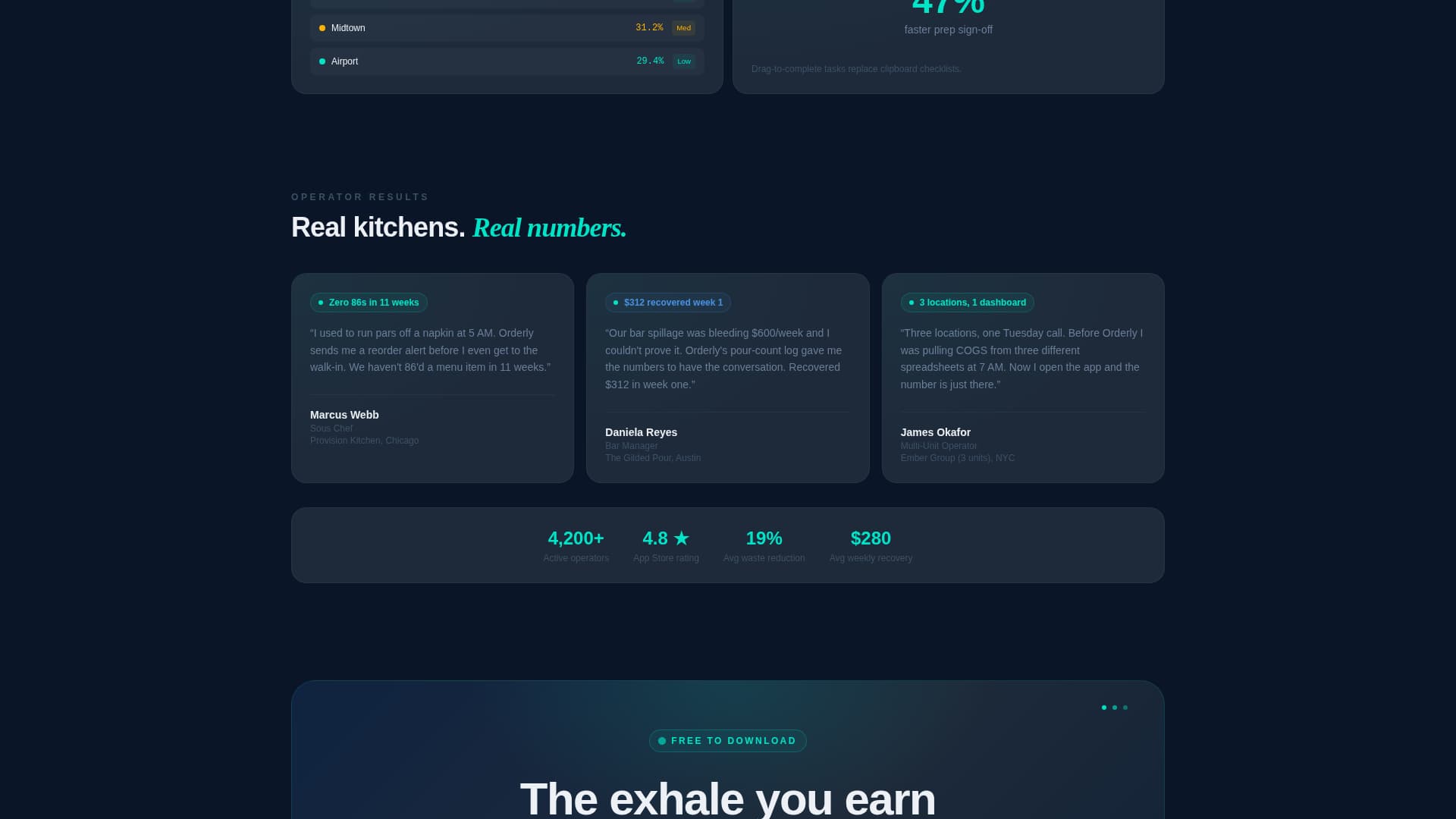Click James Okafor's testimonial quote
The image size is (1456, 819).
pos(1022,359)
